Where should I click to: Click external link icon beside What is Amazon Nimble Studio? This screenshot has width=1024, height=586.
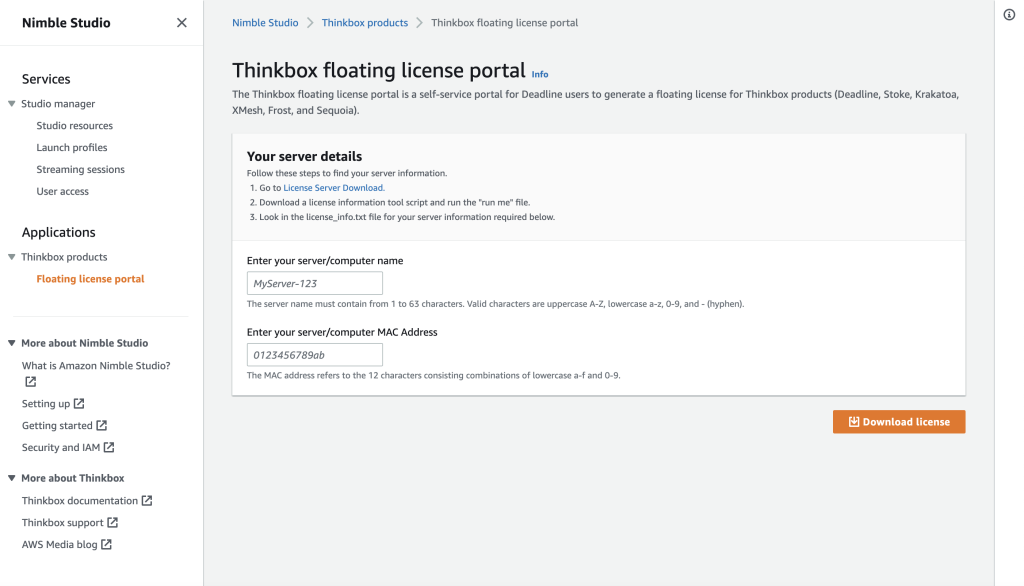[30, 381]
